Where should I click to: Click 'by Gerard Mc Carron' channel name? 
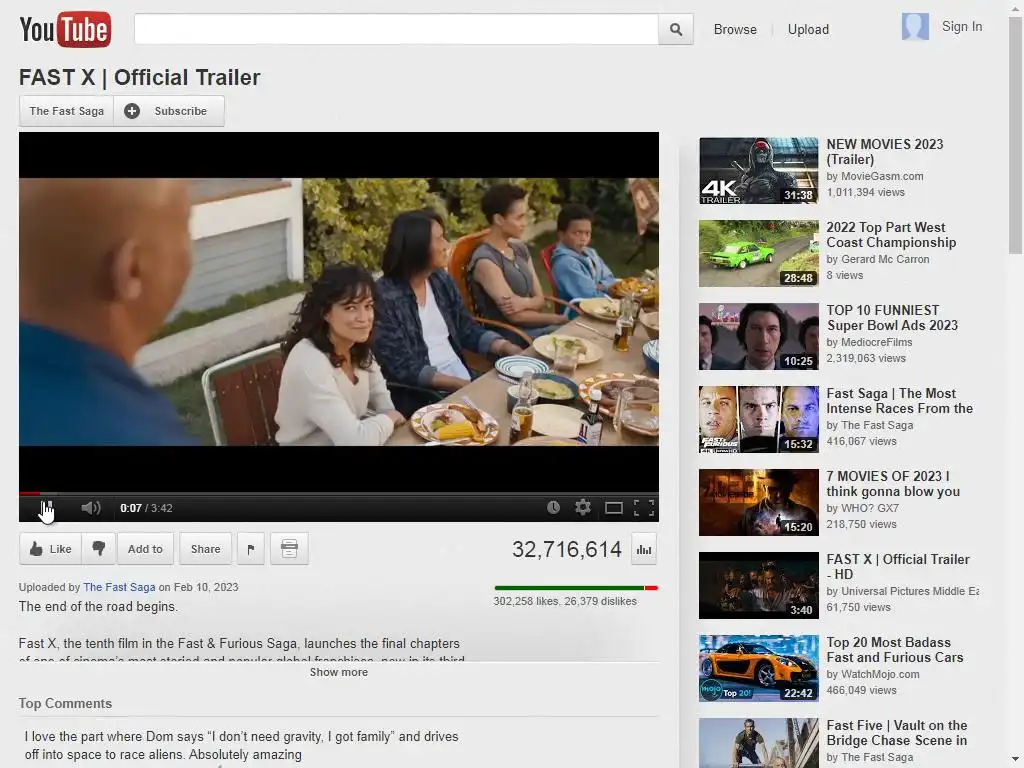coord(878,259)
